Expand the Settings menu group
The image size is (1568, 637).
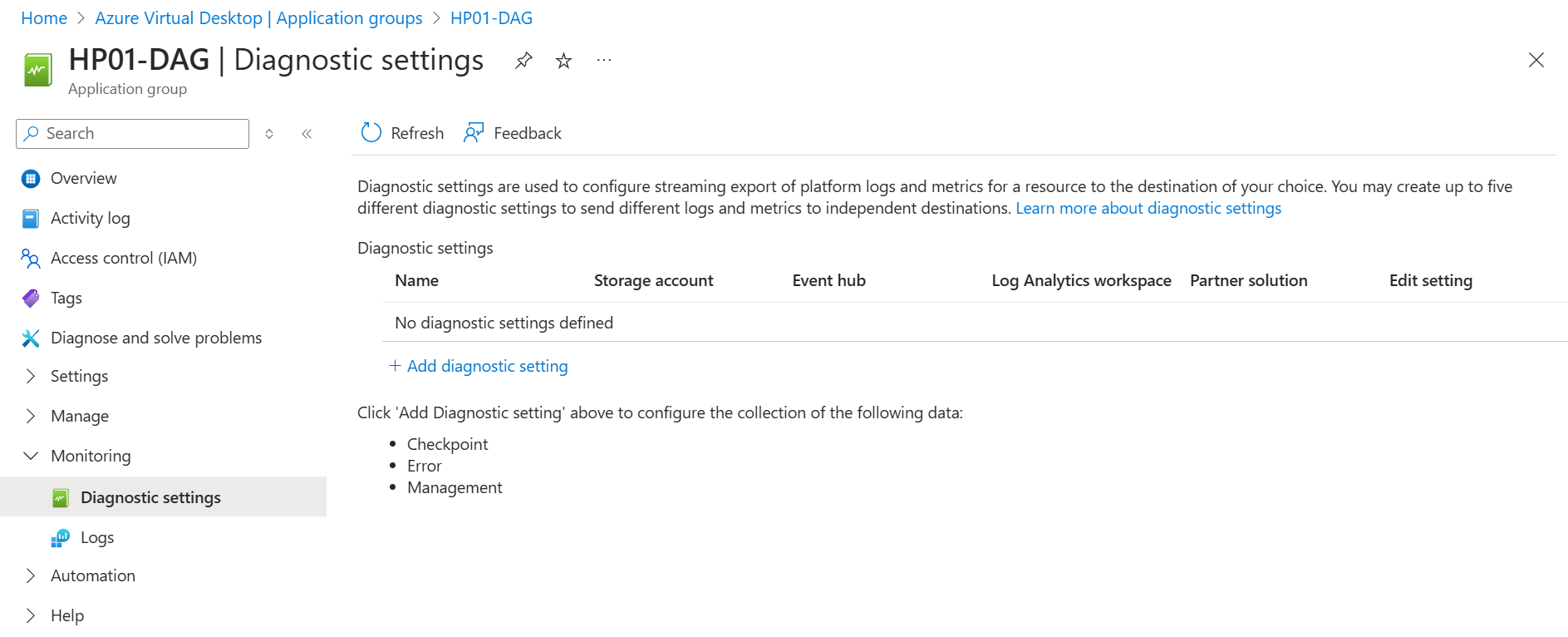31,376
